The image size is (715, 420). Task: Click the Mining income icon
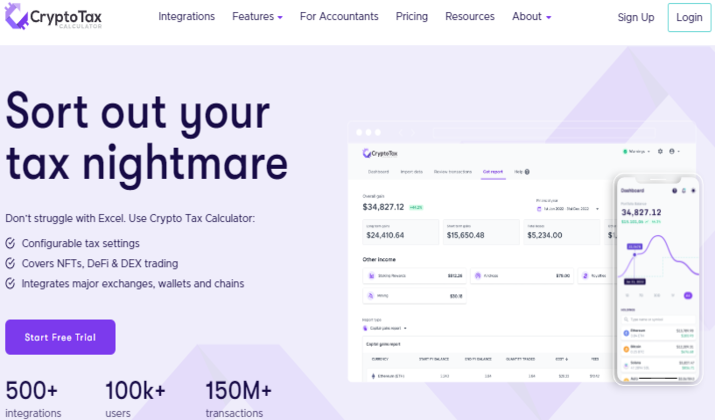[371, 296]
